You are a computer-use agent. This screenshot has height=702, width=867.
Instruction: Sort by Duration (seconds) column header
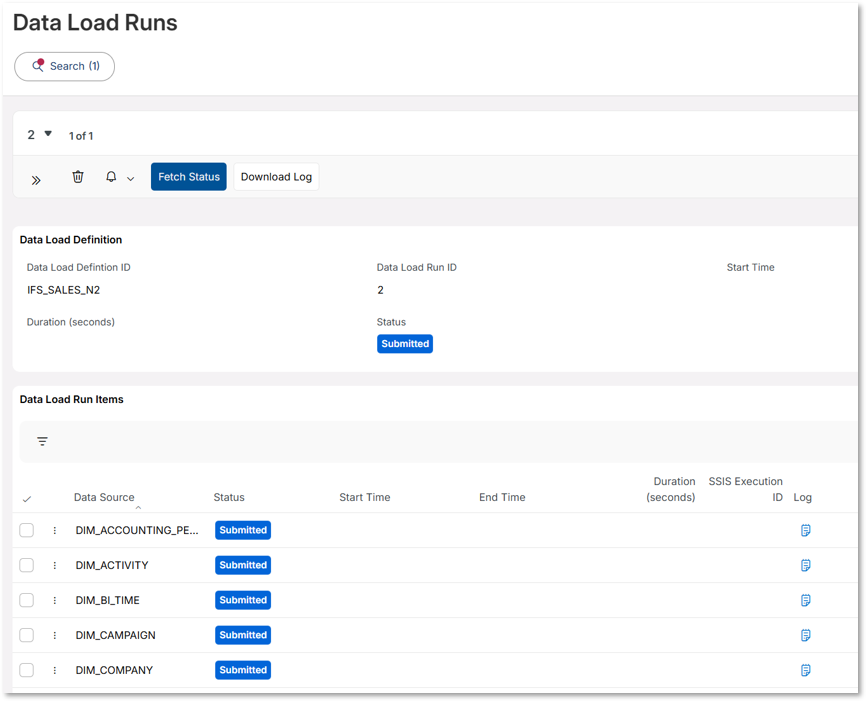(x=671, y=489)
